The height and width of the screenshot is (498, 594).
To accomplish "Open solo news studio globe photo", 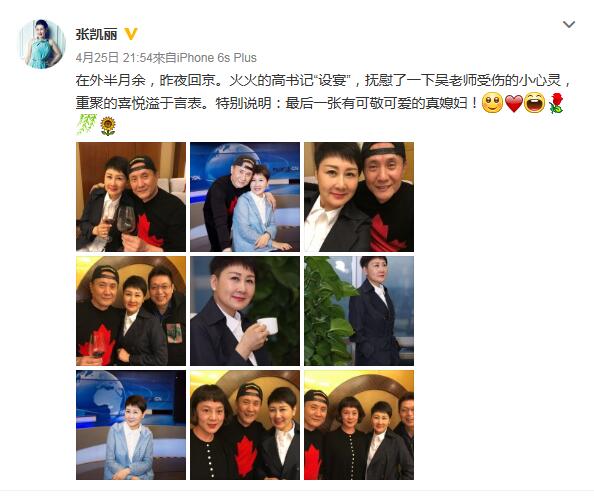I will 131,425.
